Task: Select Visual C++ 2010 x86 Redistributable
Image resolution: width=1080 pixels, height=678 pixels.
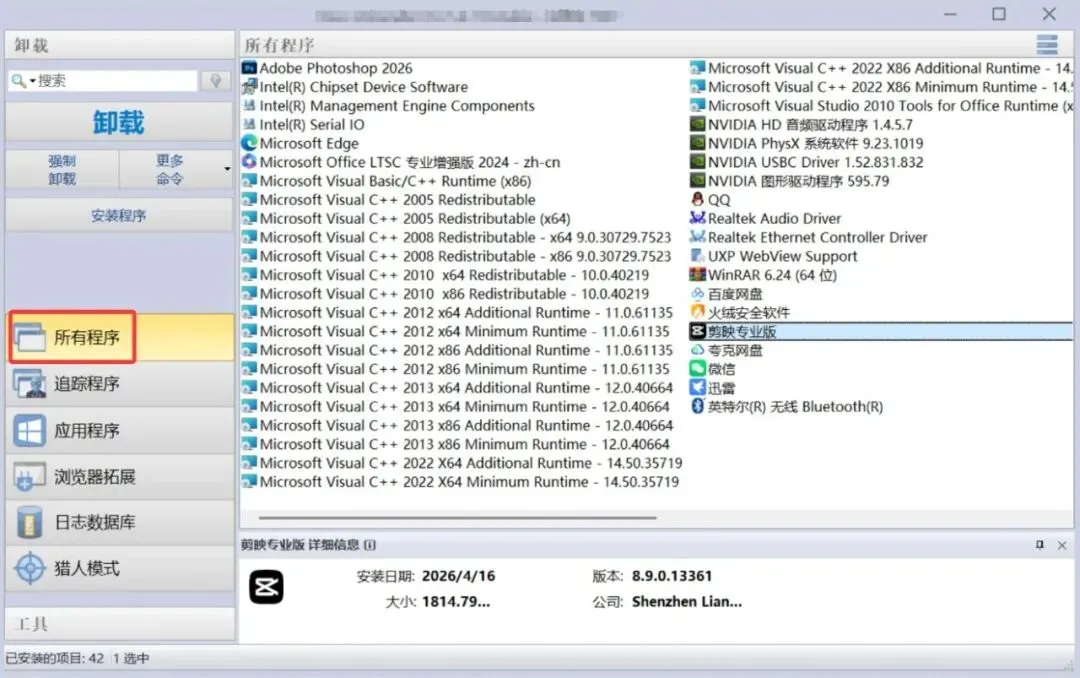Action: click(446, 294)
